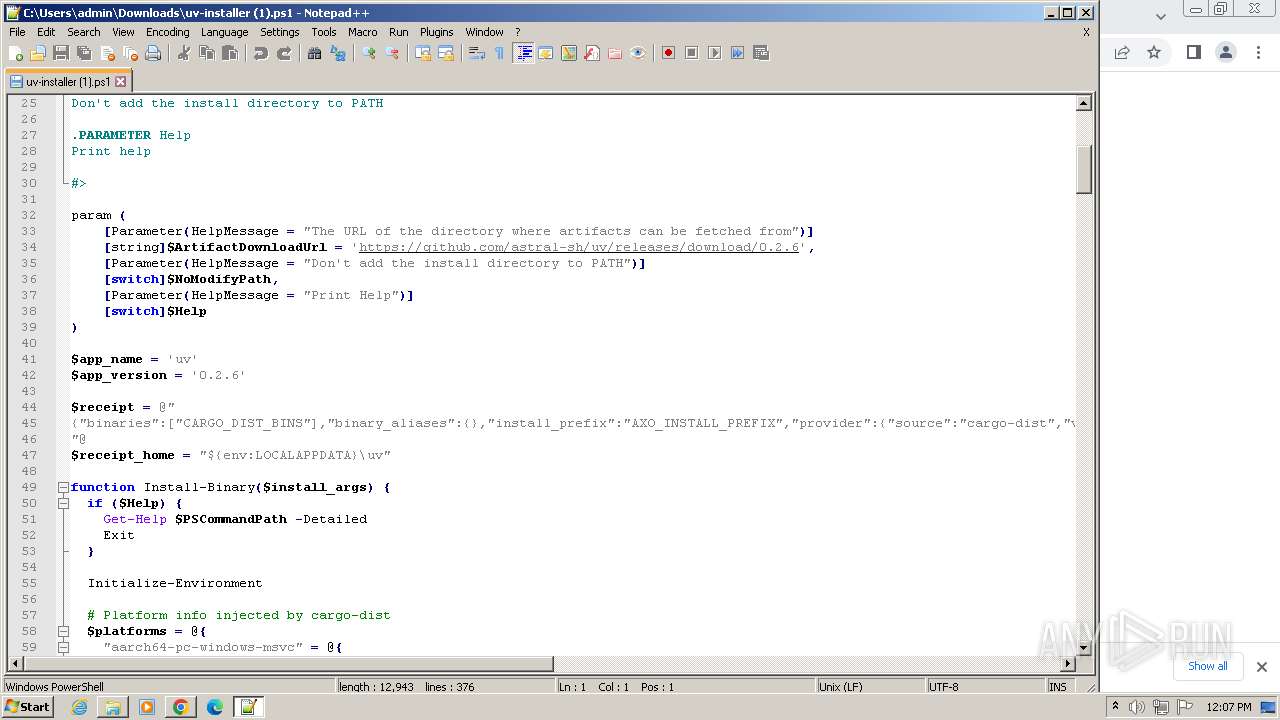Start macro recording with red dot
The image size is (1280, 720).
[x=668, y=53]
